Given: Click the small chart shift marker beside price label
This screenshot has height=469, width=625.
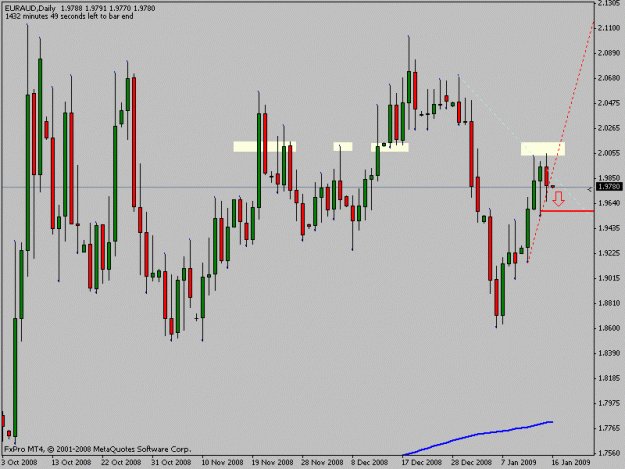Looking at the screenshot, I should pos(590,190).
